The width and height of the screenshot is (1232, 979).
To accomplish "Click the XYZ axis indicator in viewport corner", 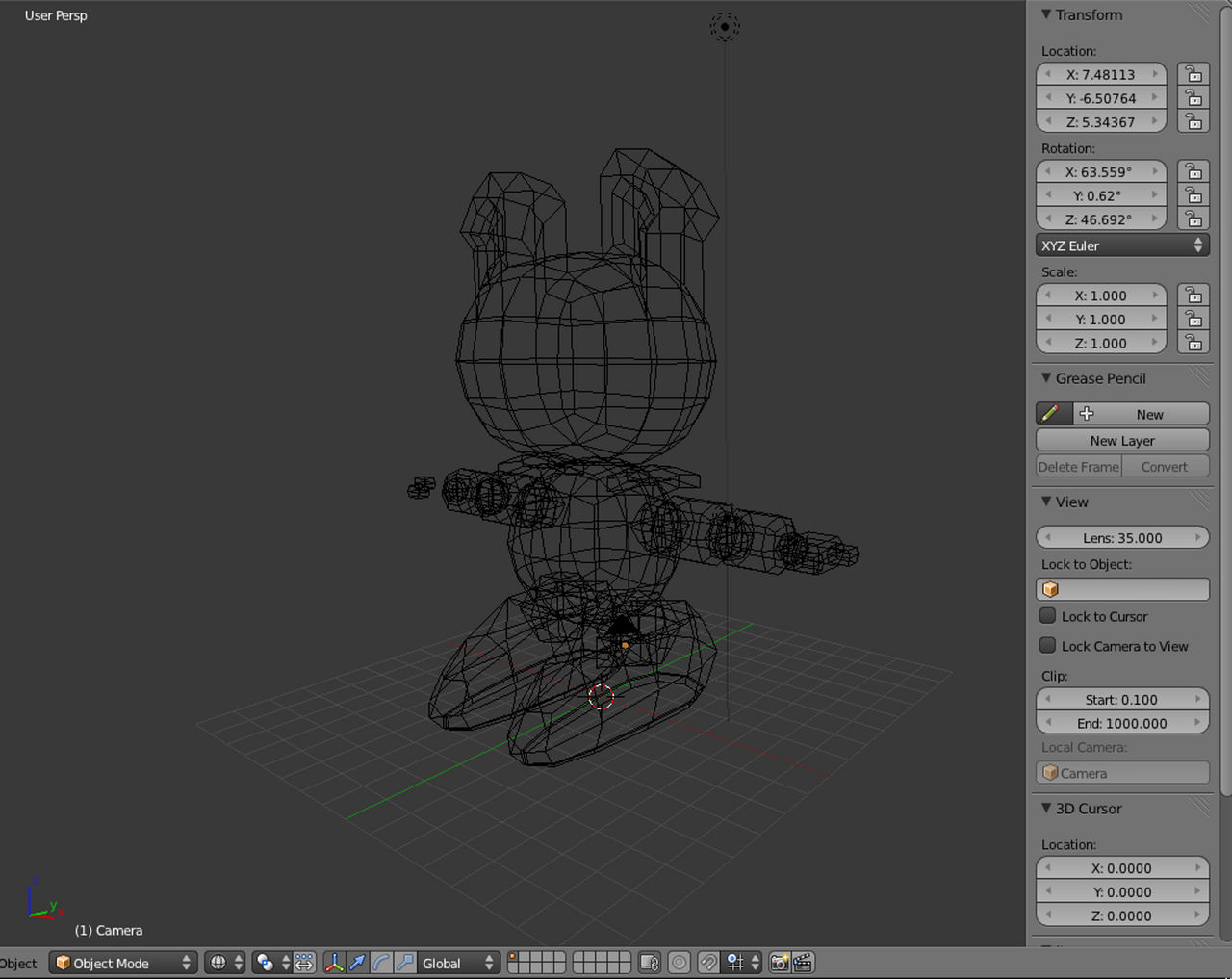I will (x=43, y=899).
